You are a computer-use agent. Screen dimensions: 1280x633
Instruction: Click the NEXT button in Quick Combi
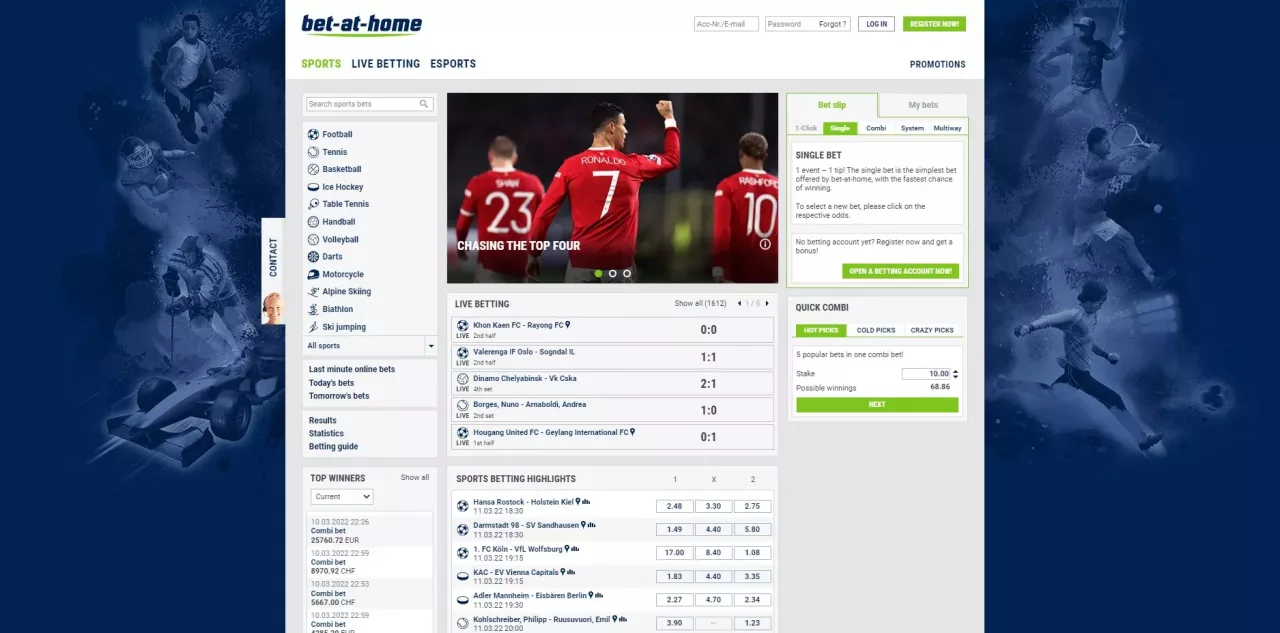[877, 405]
